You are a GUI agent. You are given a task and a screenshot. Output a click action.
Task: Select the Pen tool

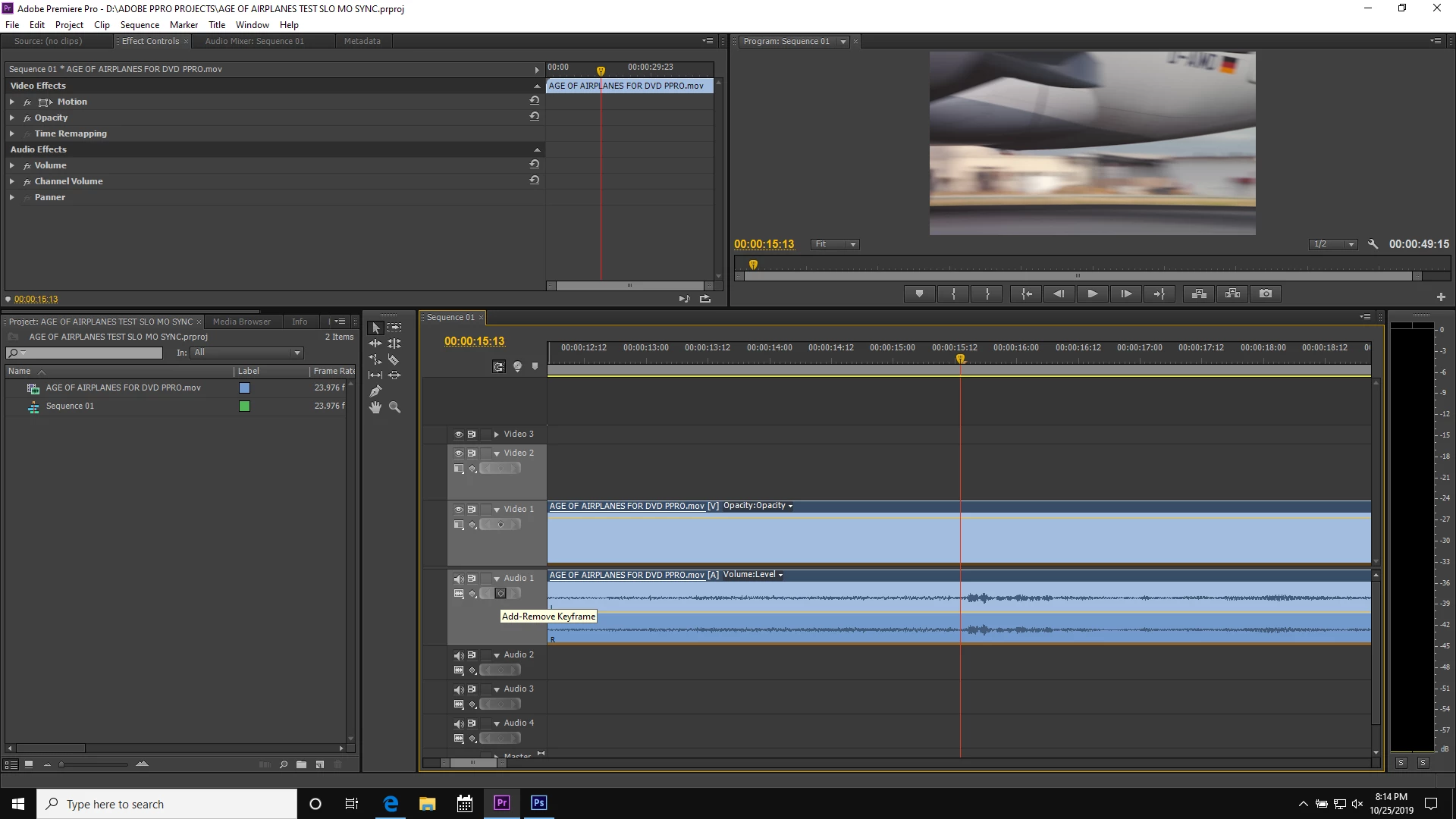point(375,391)
